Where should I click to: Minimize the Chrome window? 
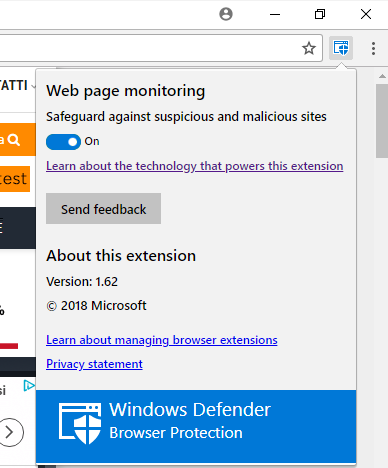(275, 14)
